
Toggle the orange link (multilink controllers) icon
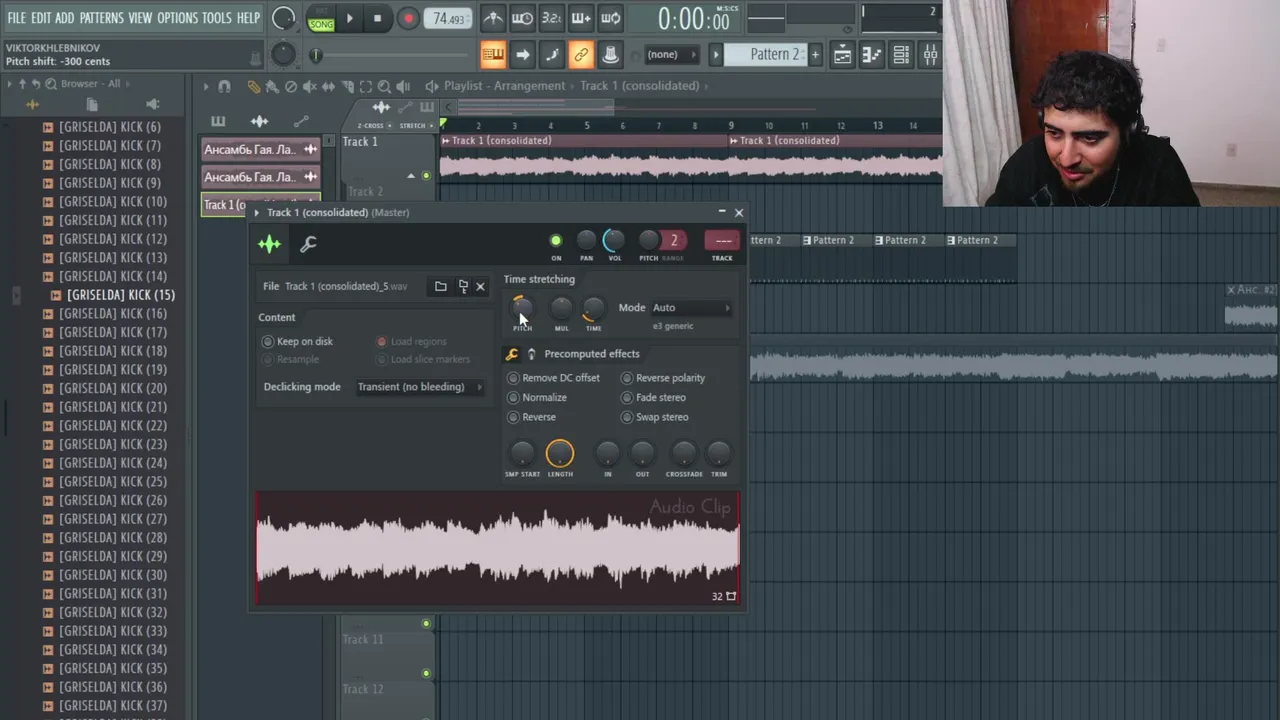tap(581, 55)
